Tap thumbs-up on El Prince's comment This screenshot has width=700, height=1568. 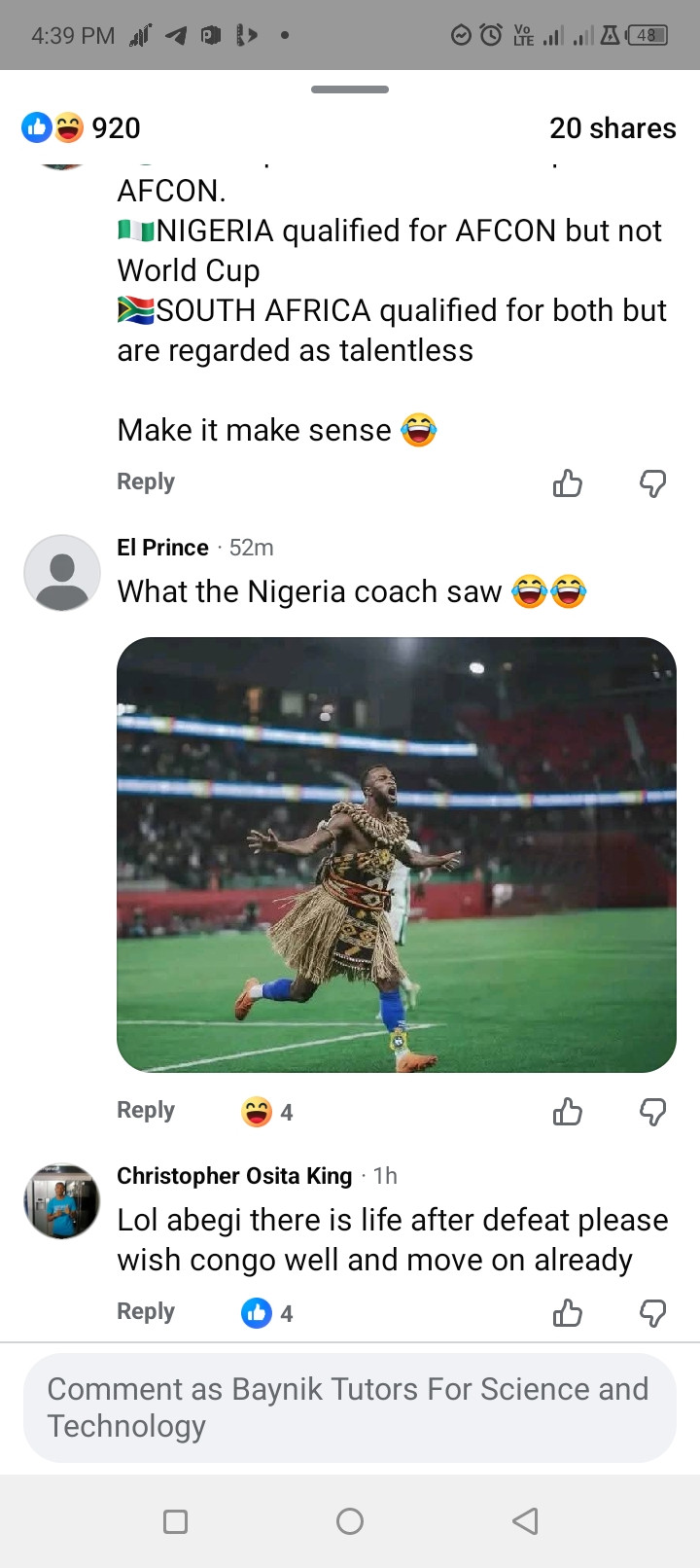point(568,1111)
